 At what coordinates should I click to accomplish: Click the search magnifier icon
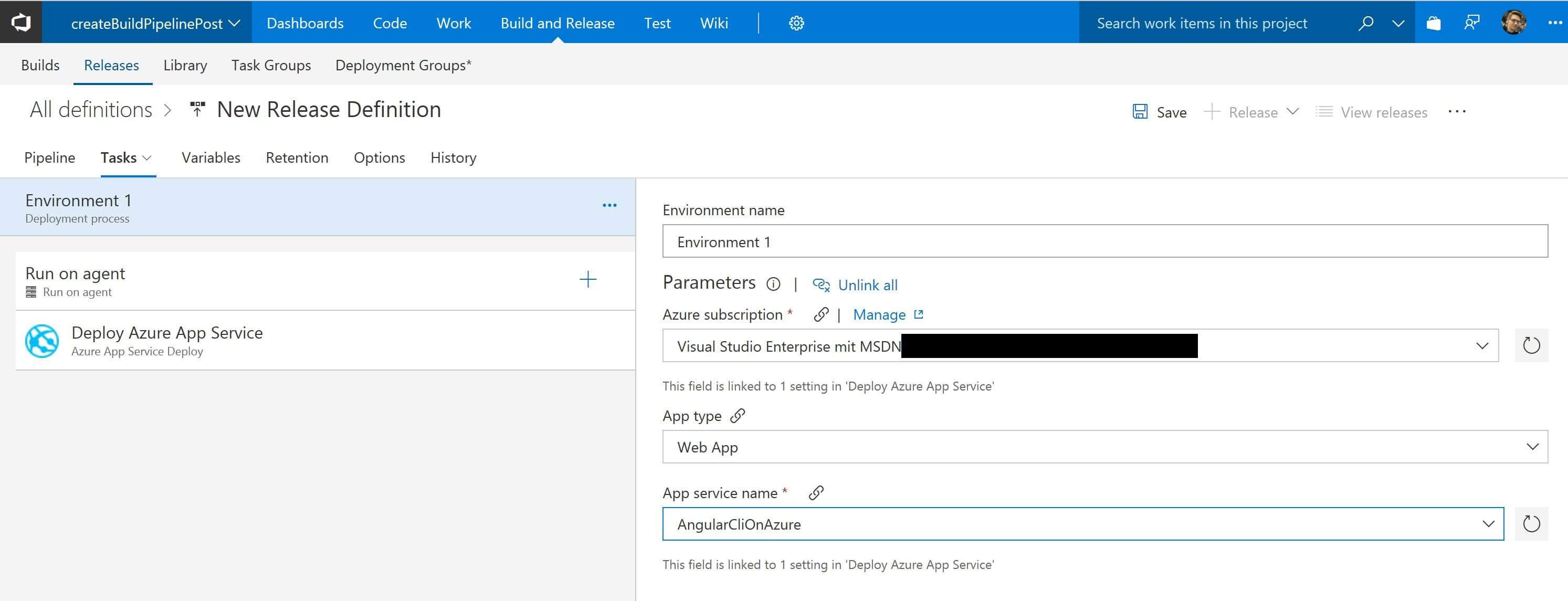[x=1365, y=23]
